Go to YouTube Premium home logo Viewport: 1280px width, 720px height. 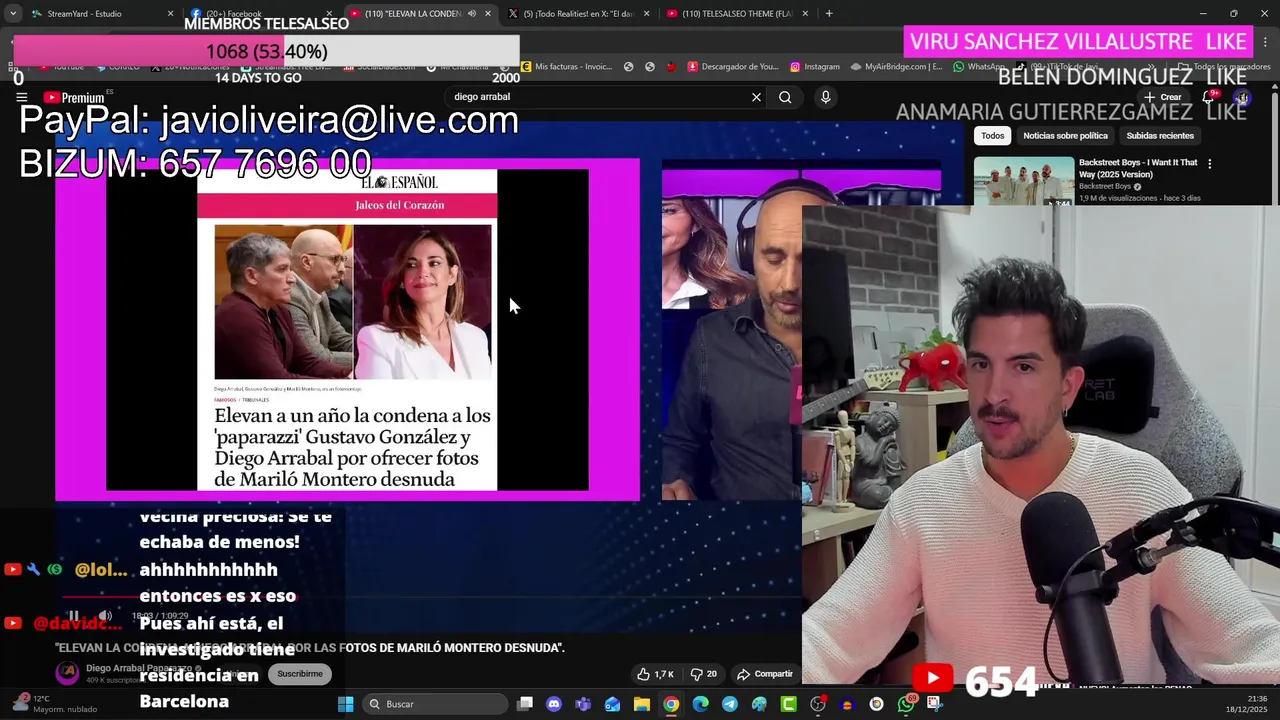pos(74,97)
